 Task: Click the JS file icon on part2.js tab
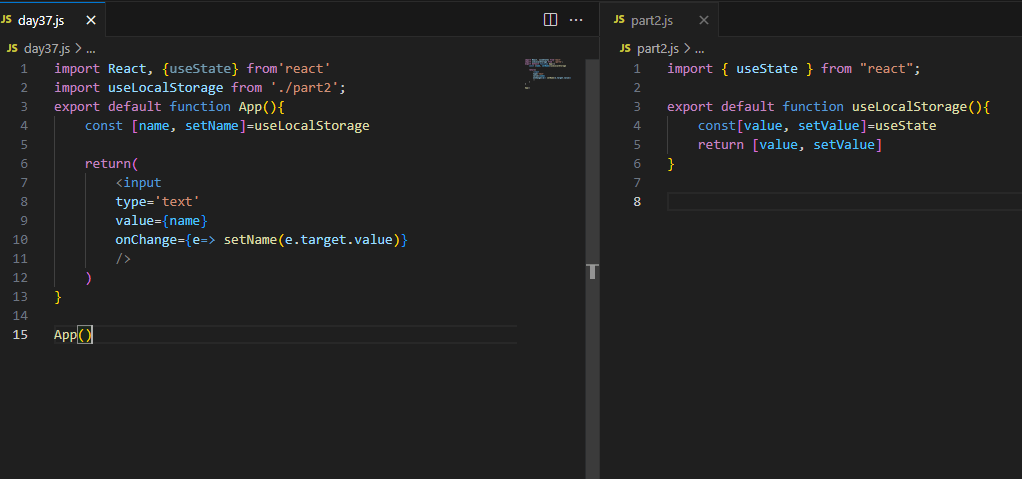click(x=619, y=20)
